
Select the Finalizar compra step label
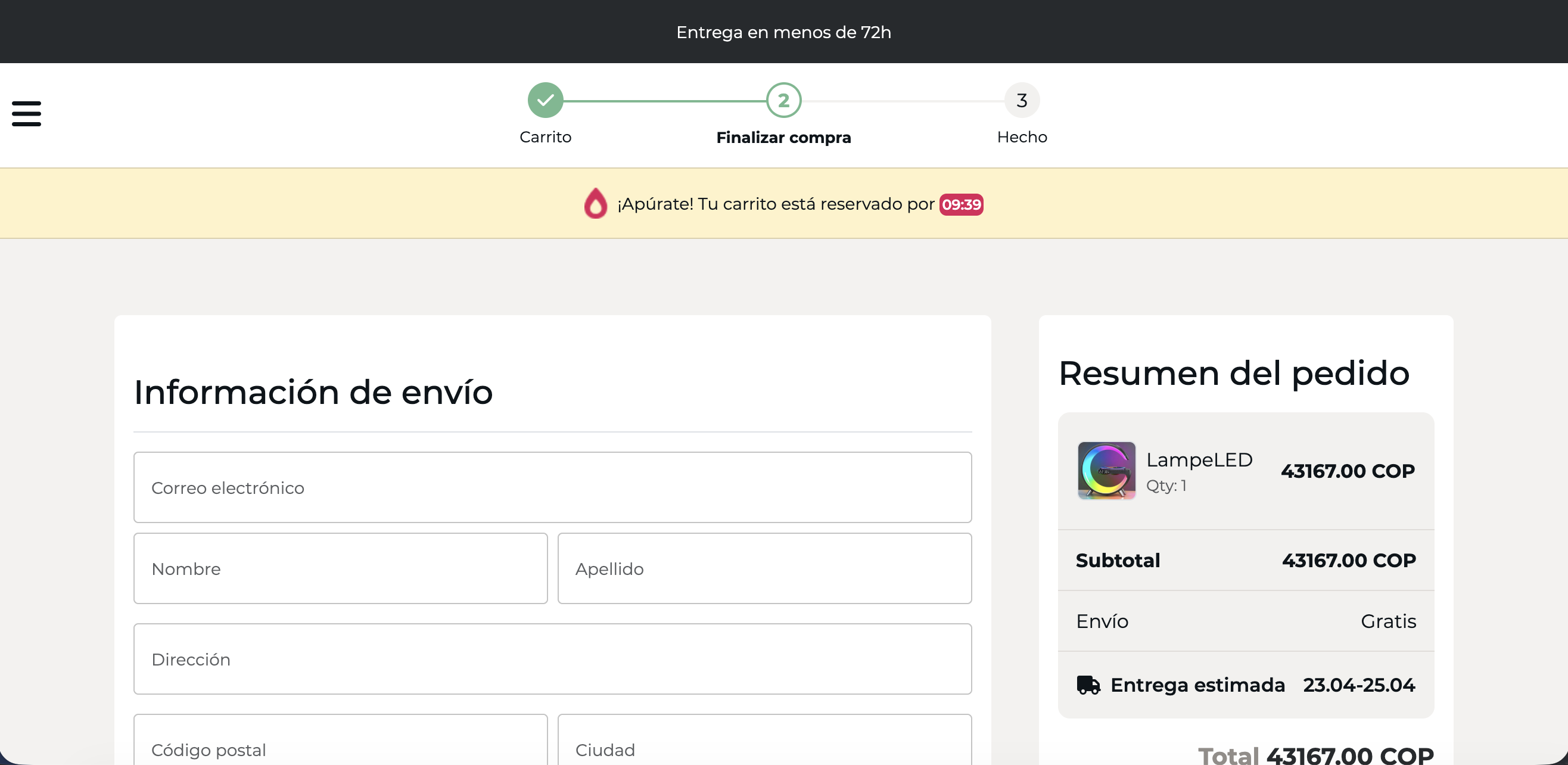click(783, 138)
